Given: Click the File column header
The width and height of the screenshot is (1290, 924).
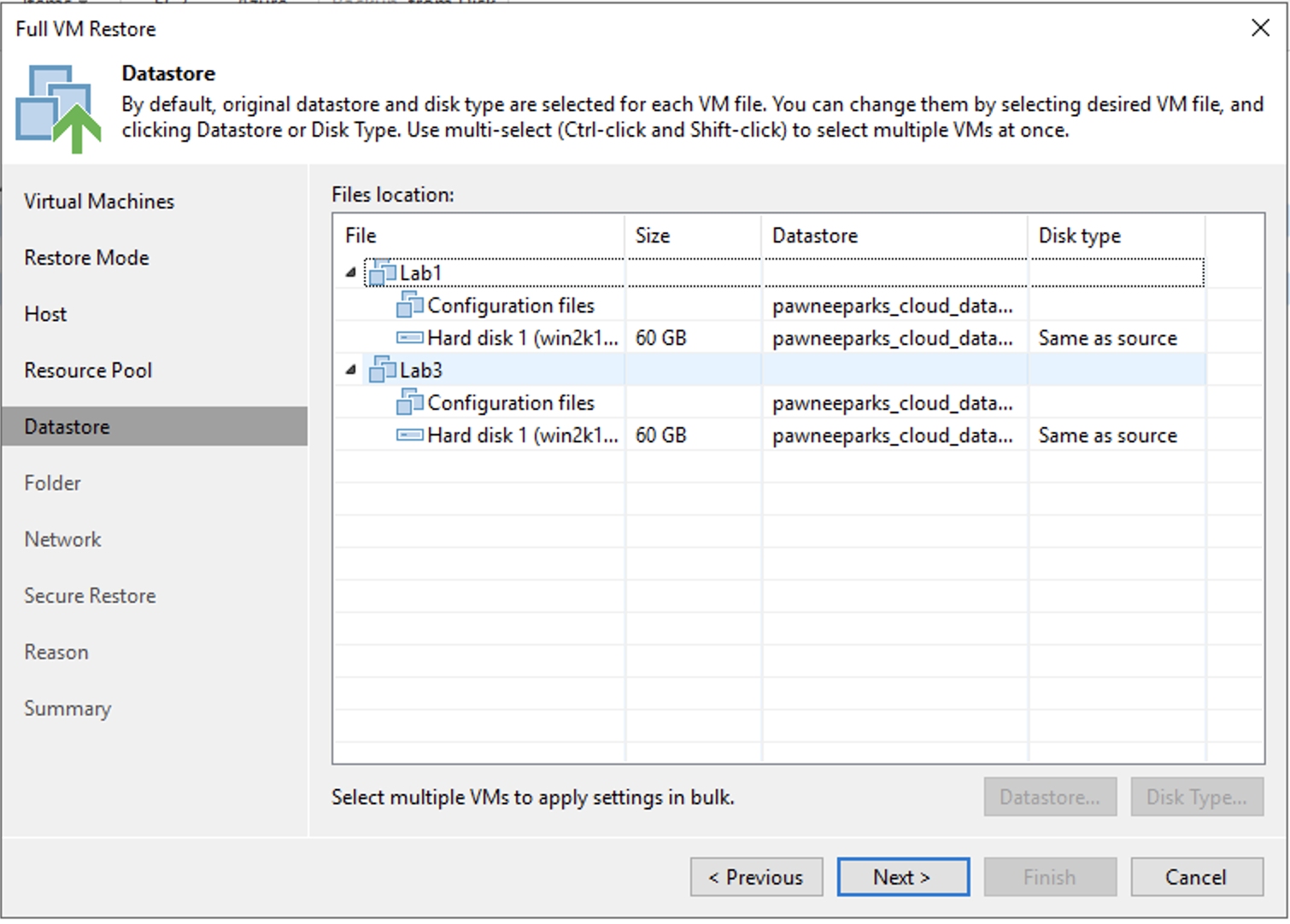Looking at the screenshot, I should coord(479,236).
